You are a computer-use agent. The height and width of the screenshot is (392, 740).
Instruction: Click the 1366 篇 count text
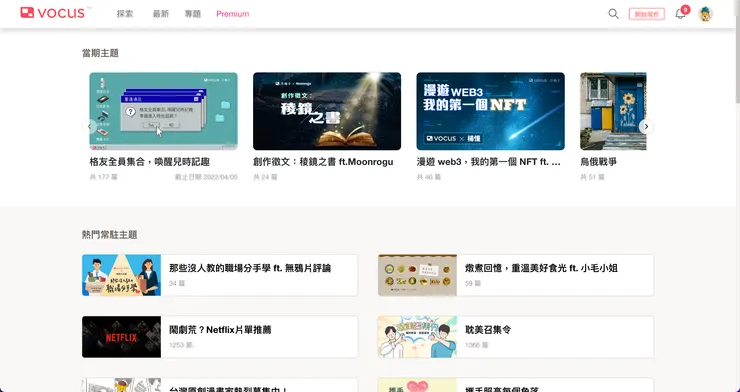pos(477,345)
